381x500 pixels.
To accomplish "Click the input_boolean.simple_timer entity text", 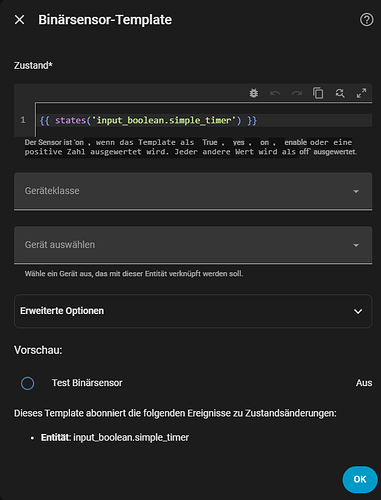I will (131, 437).
